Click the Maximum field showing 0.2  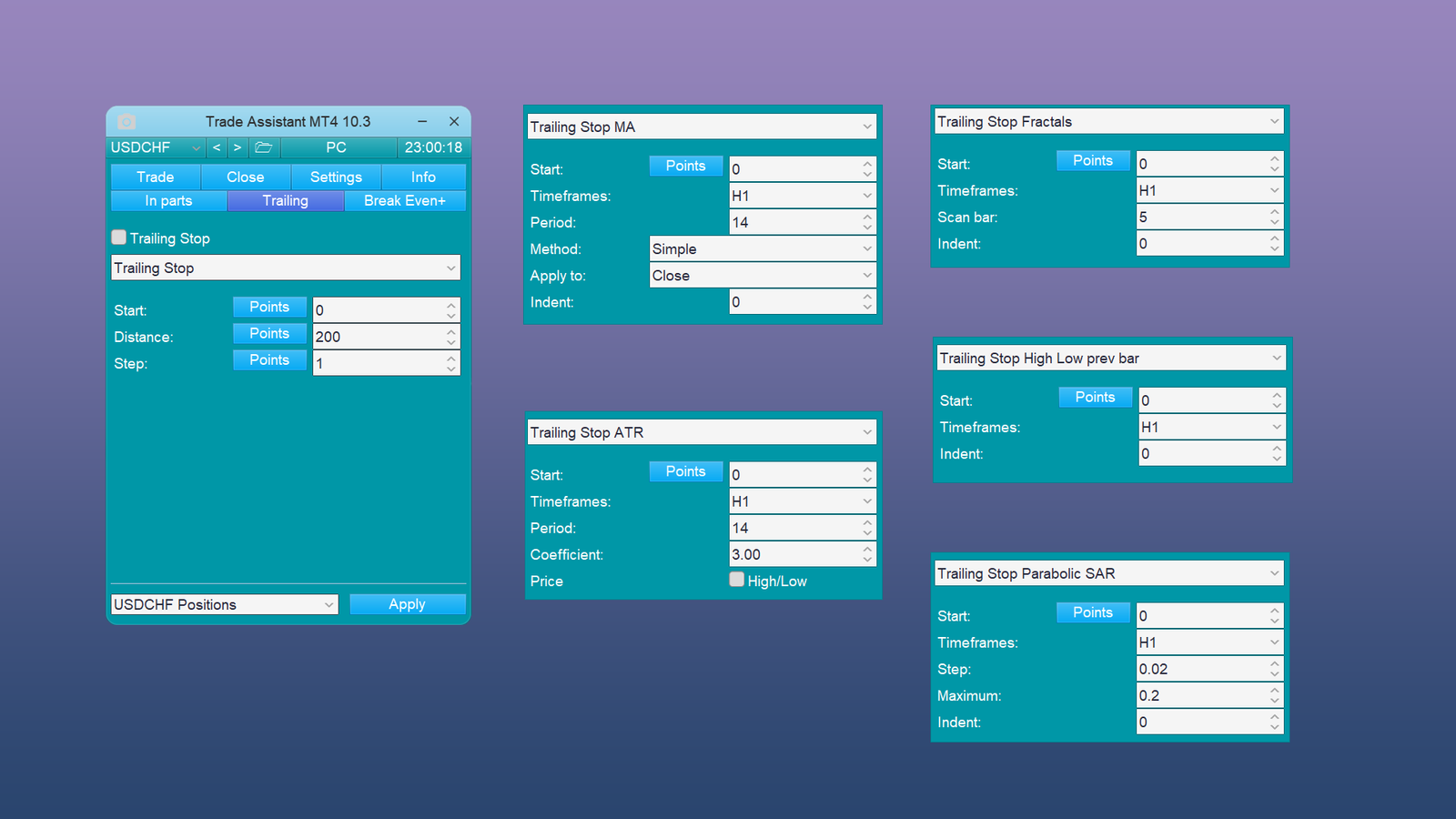coord(1210,695)
